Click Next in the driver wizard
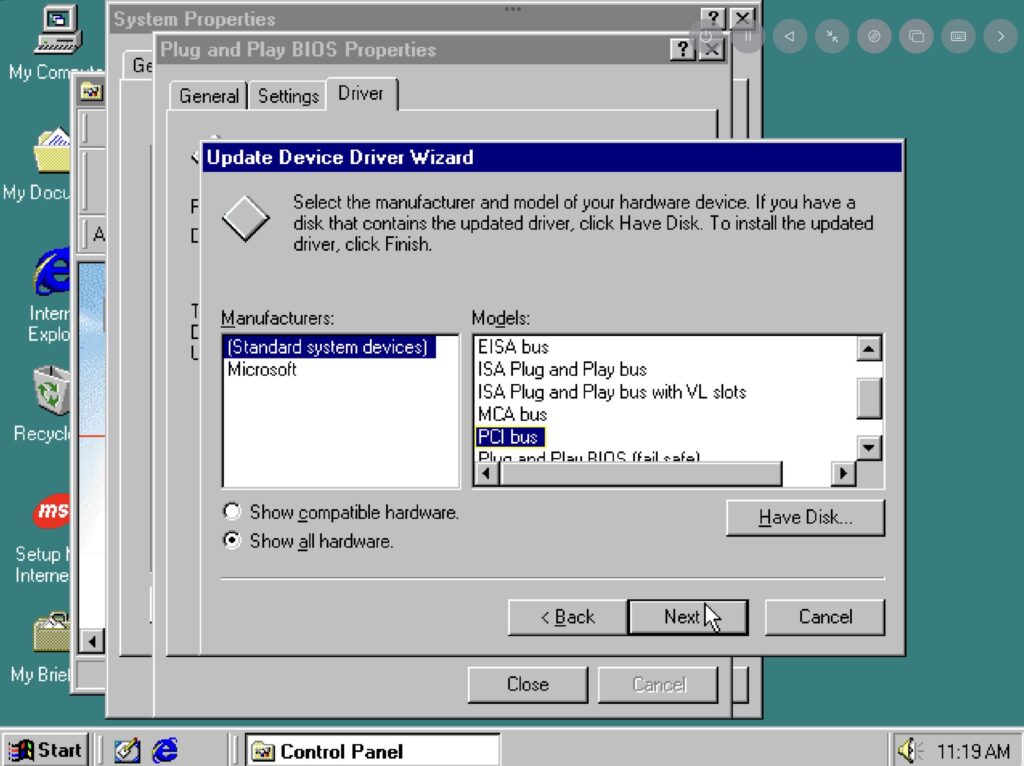This screenshot has height=766, width=1024. [x=688, y=617]
